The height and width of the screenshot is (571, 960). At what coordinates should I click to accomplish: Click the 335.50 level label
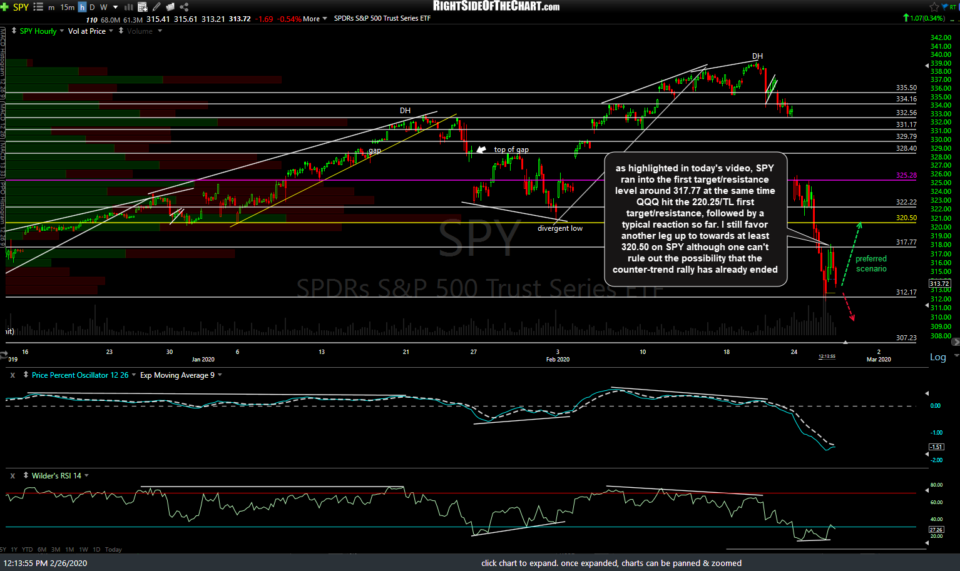(906, 88)
